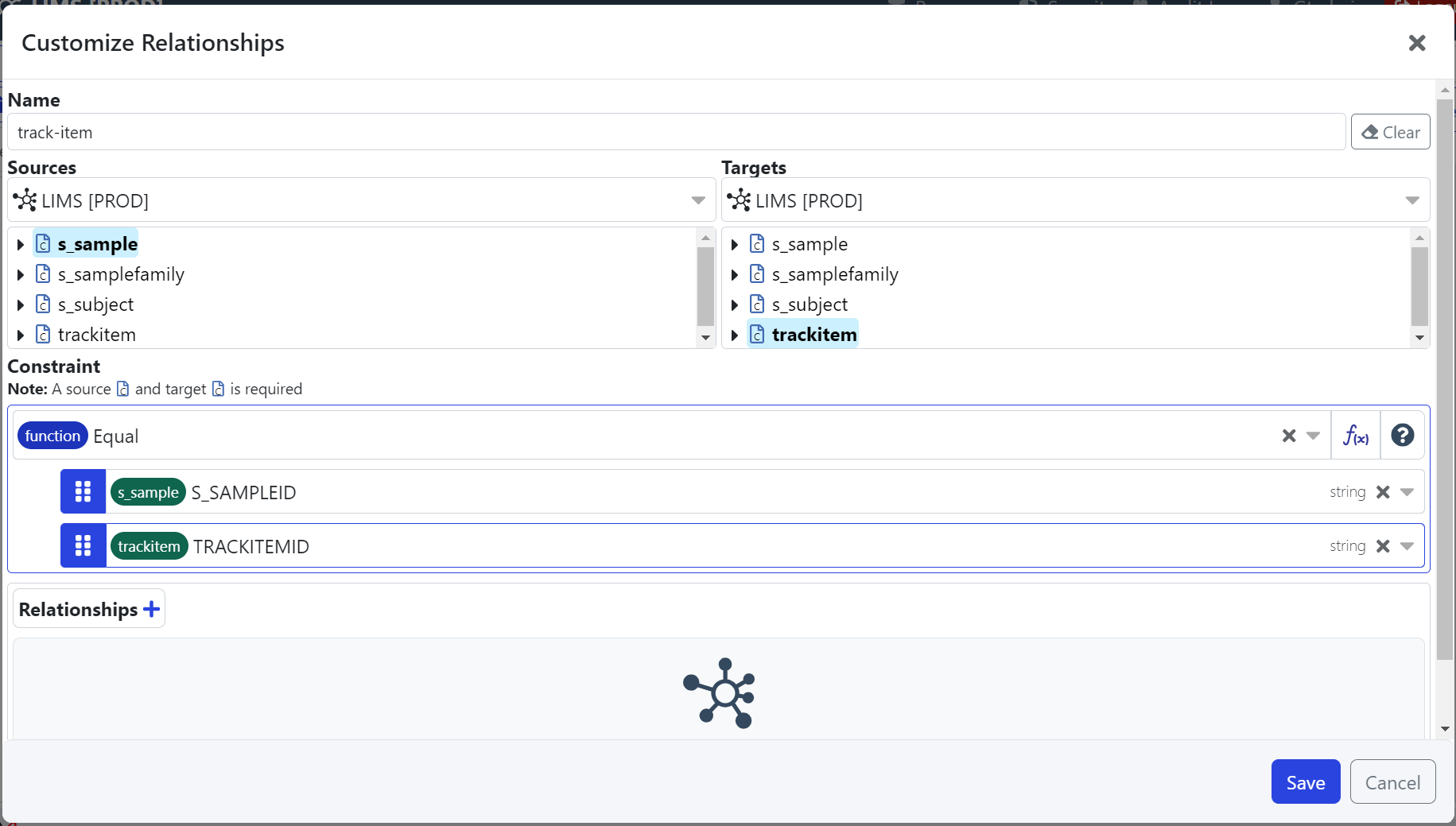This screenshot has height=826, width=1456.
Task: Expand trackitem in the Targets tree
Action: pyautogui.click(x=735, y=335)
